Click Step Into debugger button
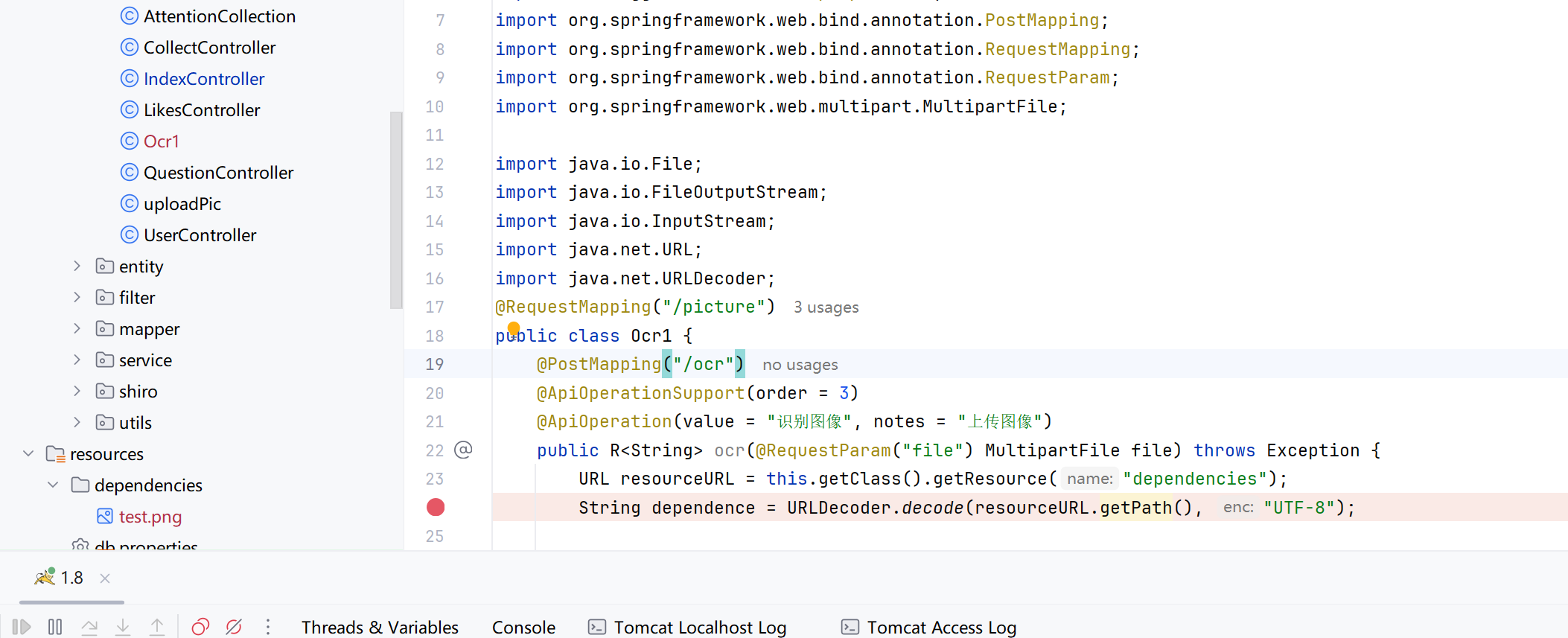Image resolution: width=1568 pixels, height=638 pixels. [123, 627]
